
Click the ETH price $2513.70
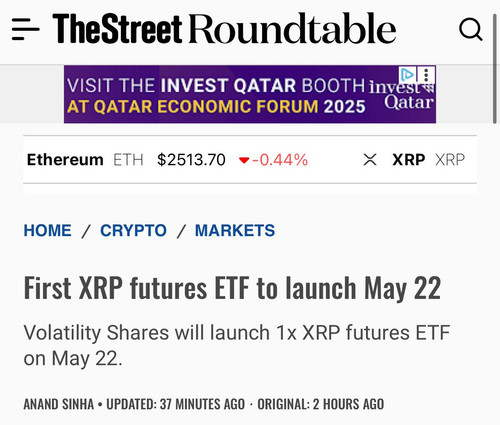(x=191, y=160)
